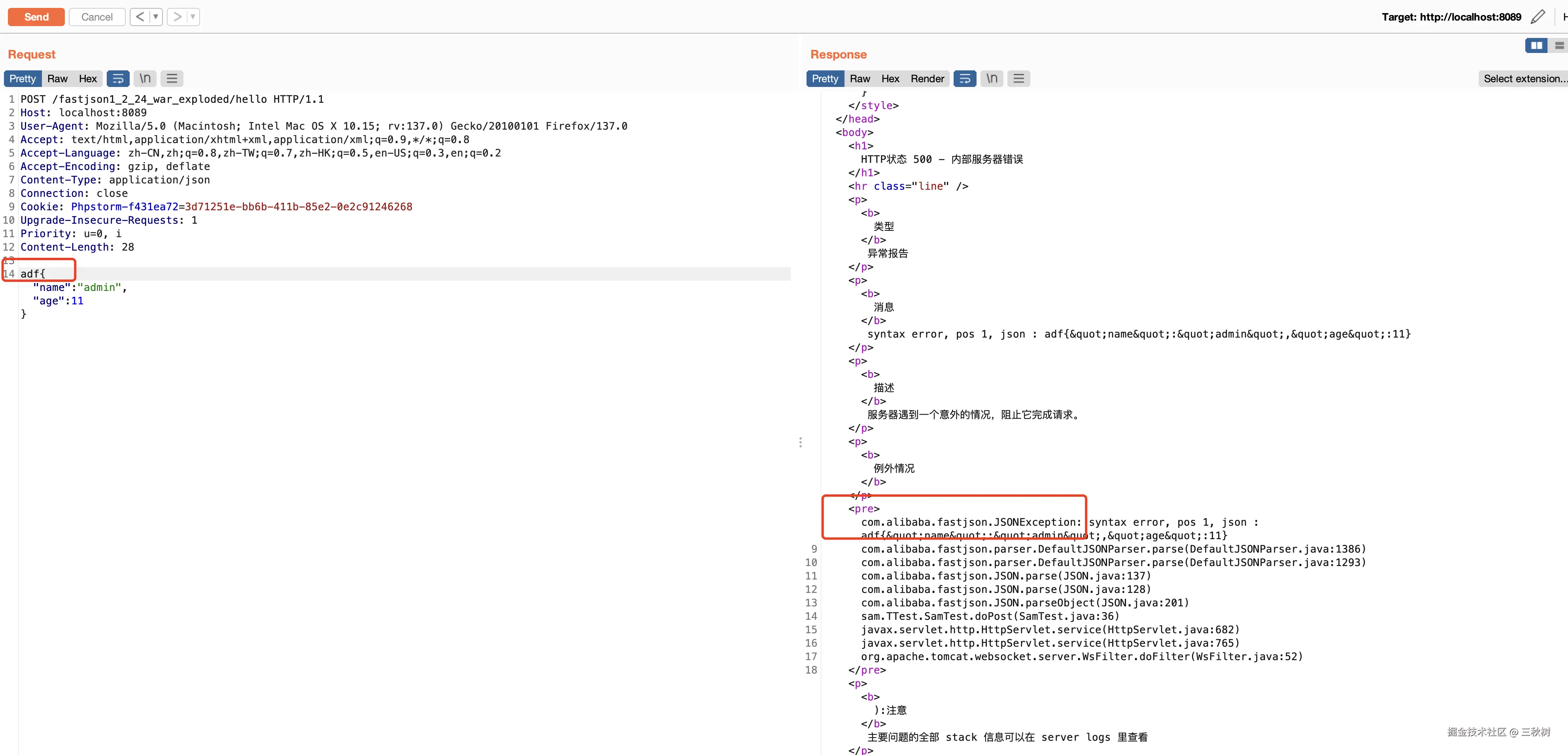1568x755 pixels.
Task: Expand the forward history dropdown arrow
Action: (x=193, y=17)
